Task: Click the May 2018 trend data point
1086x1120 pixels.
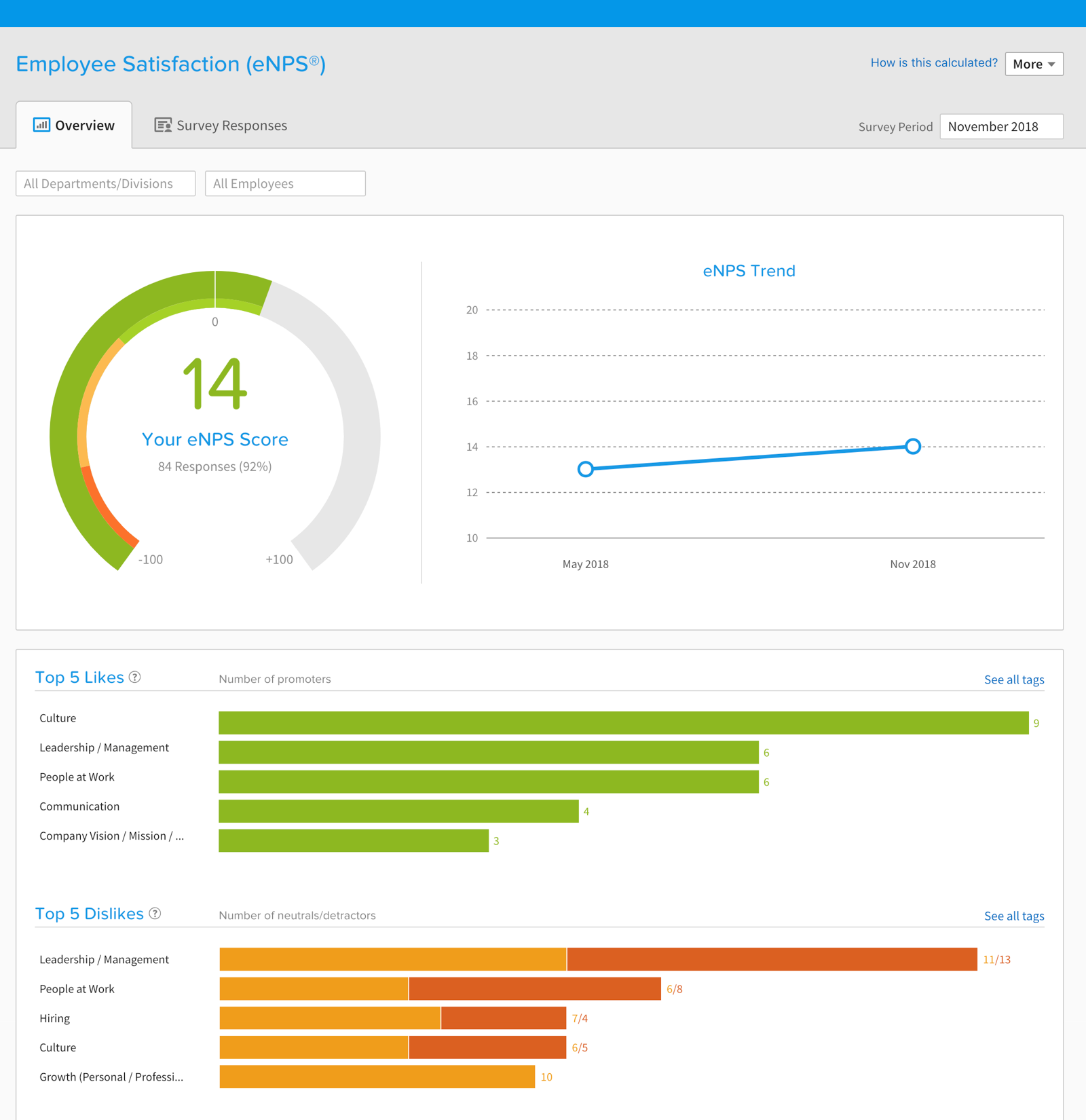Action: click(x=586, y=469)
